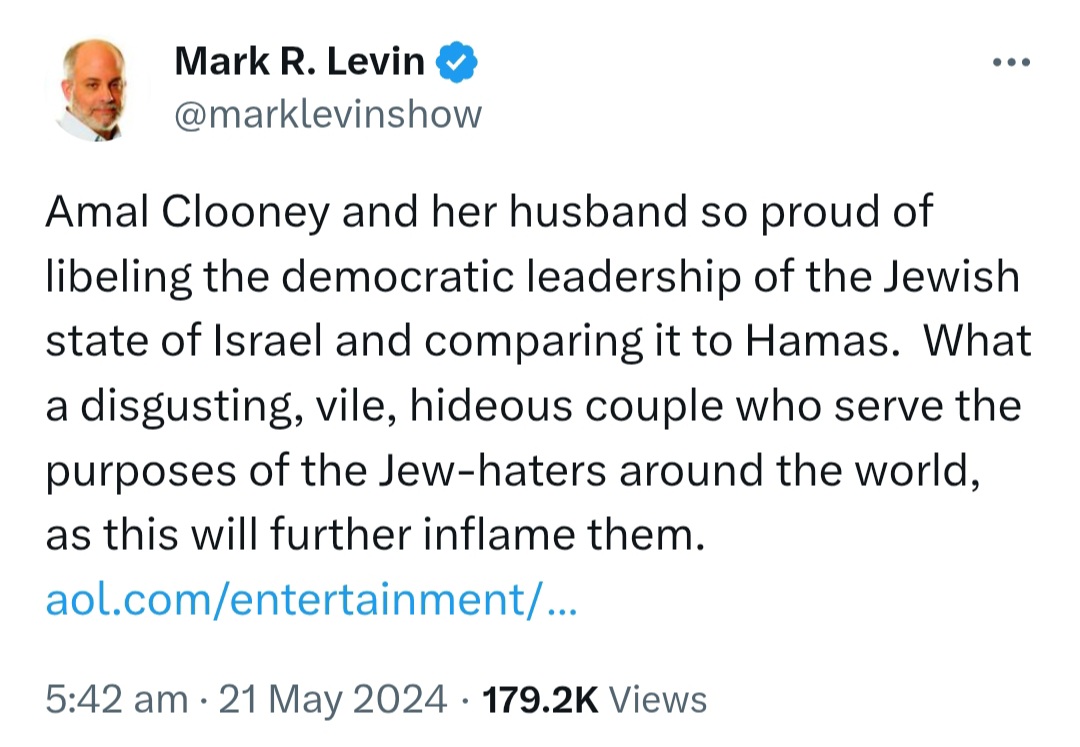Click the name Amal Clooney in tweet
Image resolution: width=1080 pixels, height=747 pixels.
pos(188,211)
